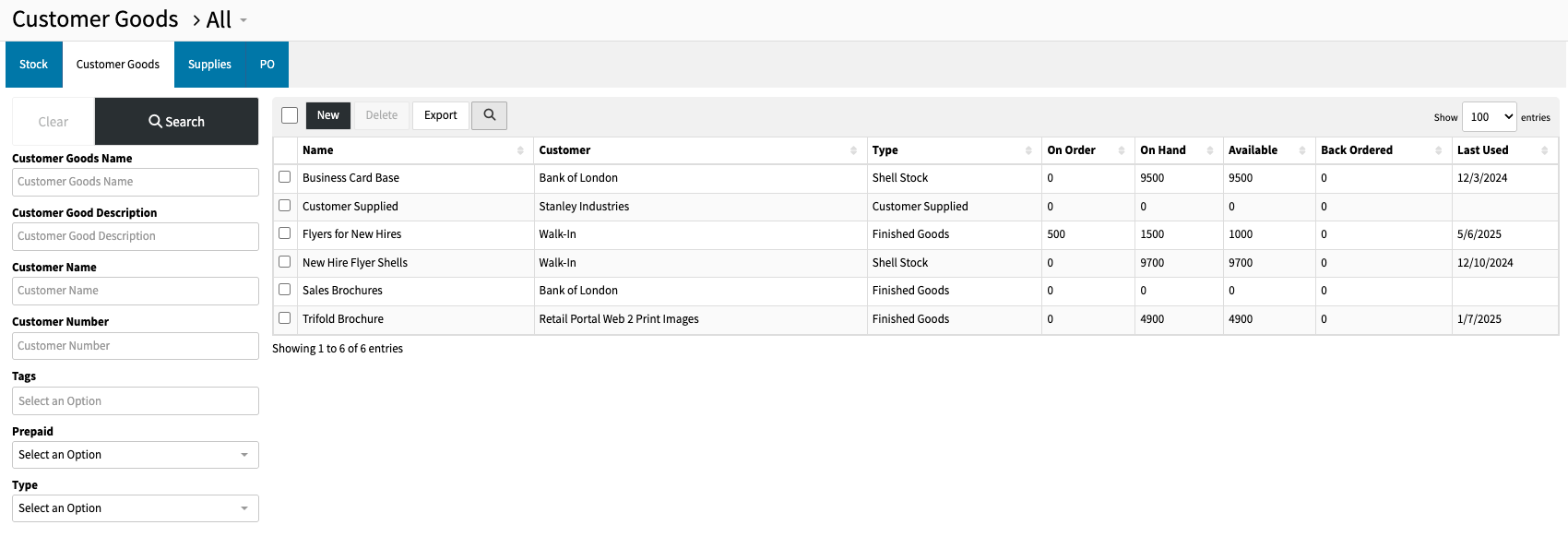This screenshot has width=1568, height=537.
Task: Select the Flyers for New Hires checkbox
Action: [285, 233]
